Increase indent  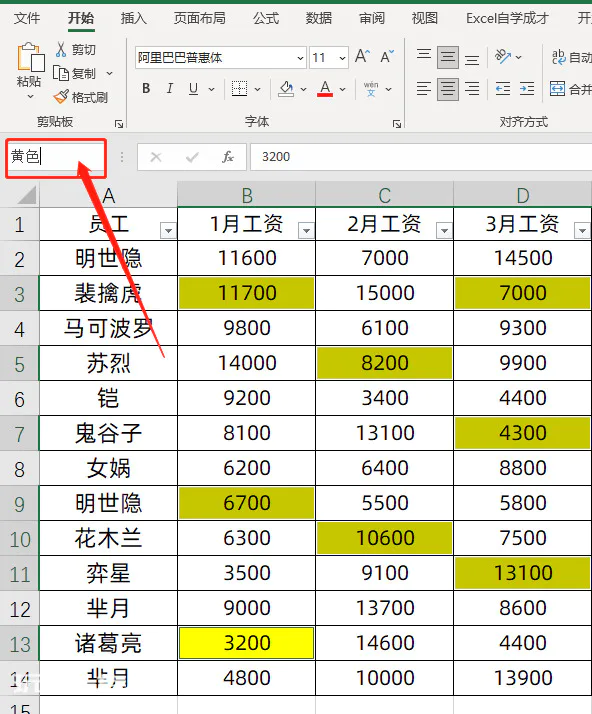pos(527,88)
